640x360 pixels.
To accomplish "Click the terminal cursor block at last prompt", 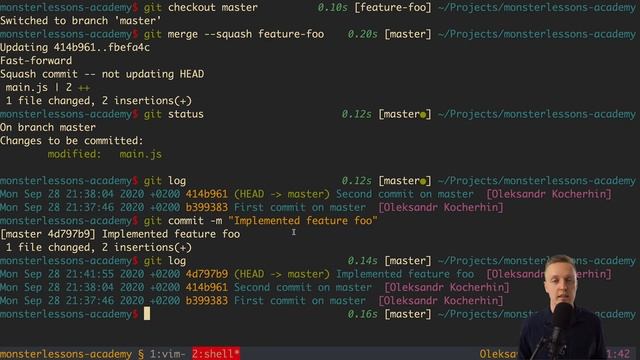I will (x=147, y=314).
